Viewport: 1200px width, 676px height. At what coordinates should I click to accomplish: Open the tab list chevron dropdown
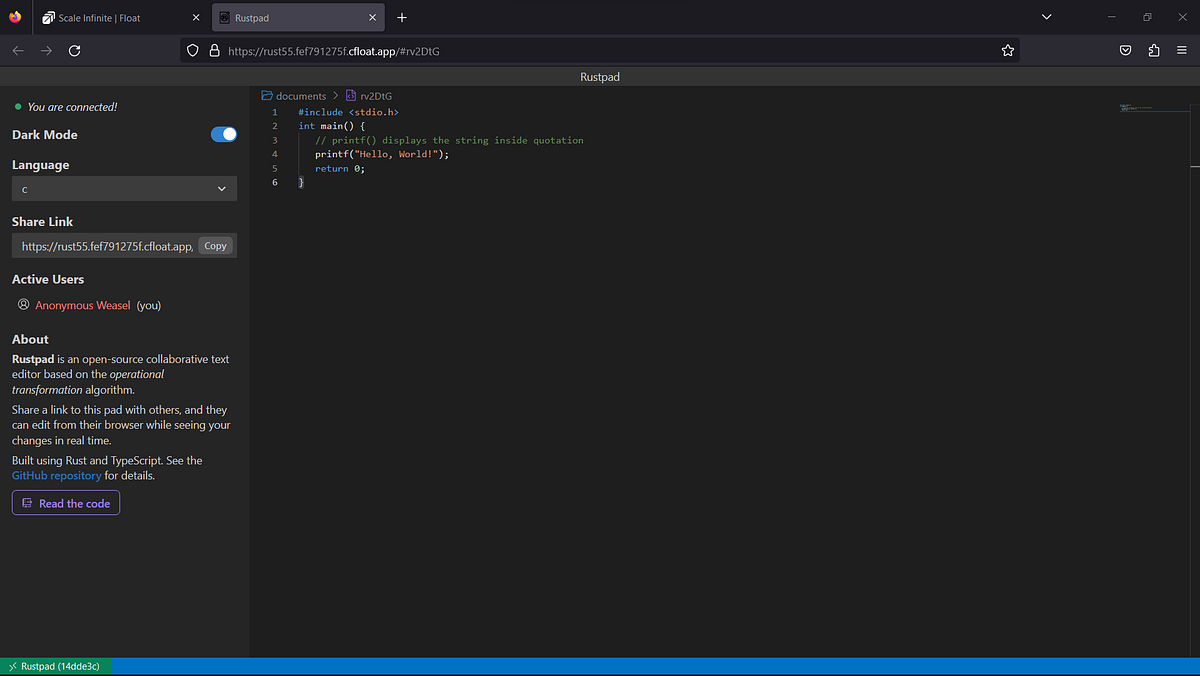1046,17
